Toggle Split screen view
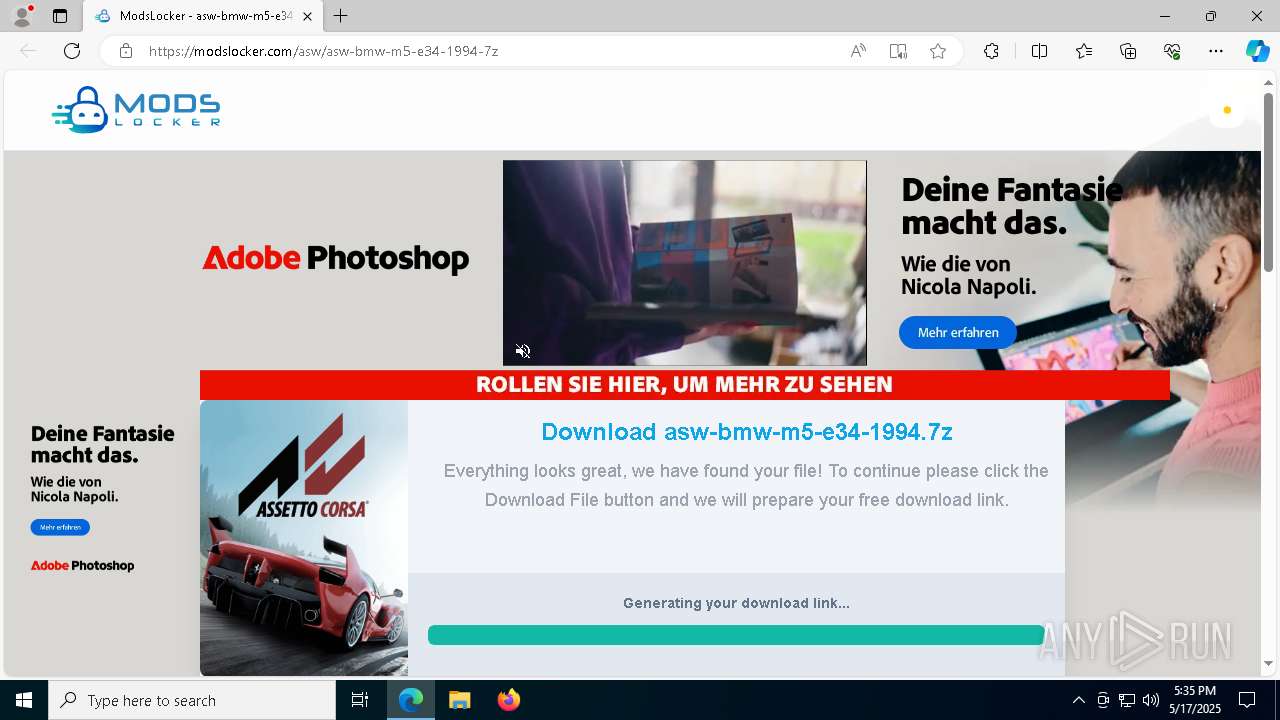1280x720 pixels. coord(1039,51)
